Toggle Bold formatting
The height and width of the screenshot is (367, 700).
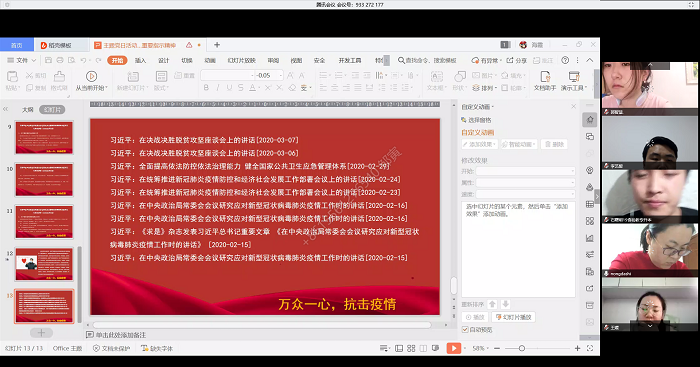[x=206, y=88]
